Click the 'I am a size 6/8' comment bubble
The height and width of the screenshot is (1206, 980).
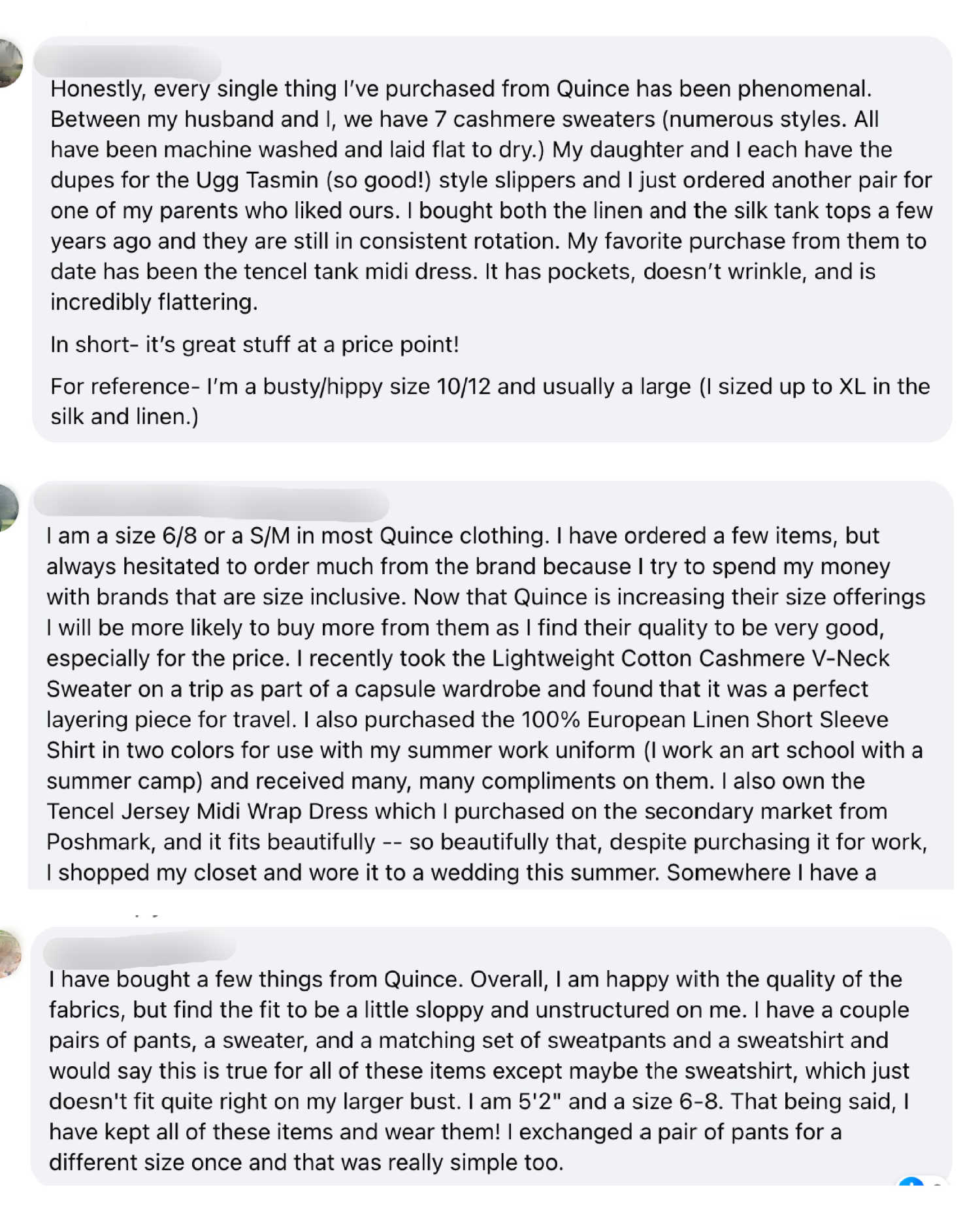491,686
